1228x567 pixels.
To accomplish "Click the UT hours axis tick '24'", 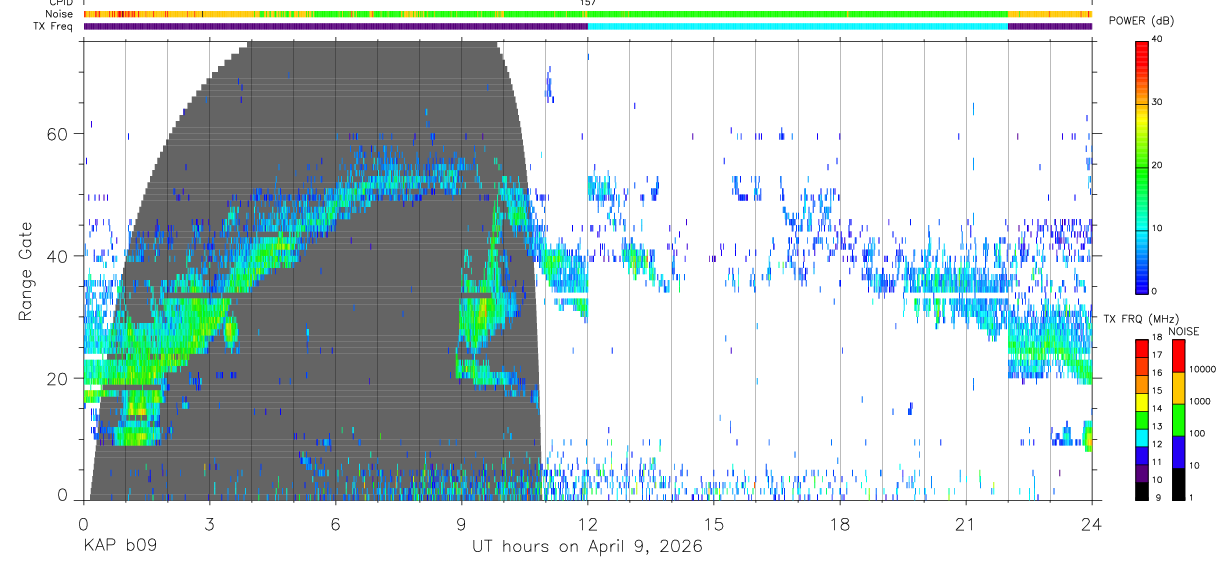I will click(x=1091, y=525).
